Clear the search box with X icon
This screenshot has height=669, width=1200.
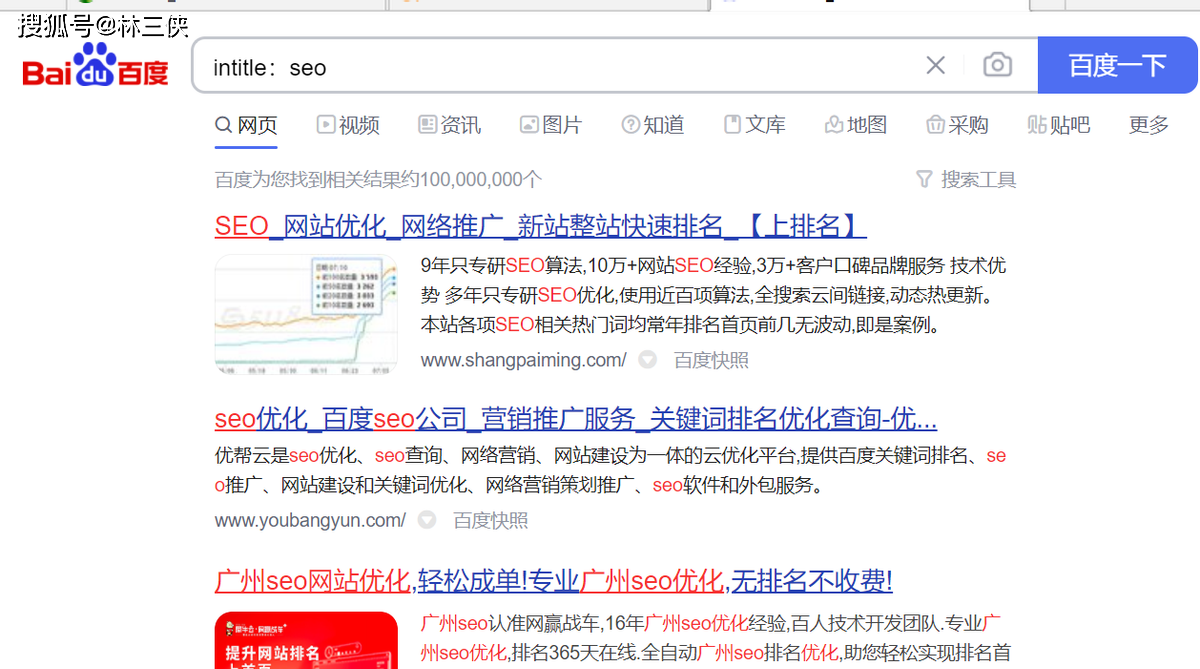pyautogui.click(x=935, y=66)
